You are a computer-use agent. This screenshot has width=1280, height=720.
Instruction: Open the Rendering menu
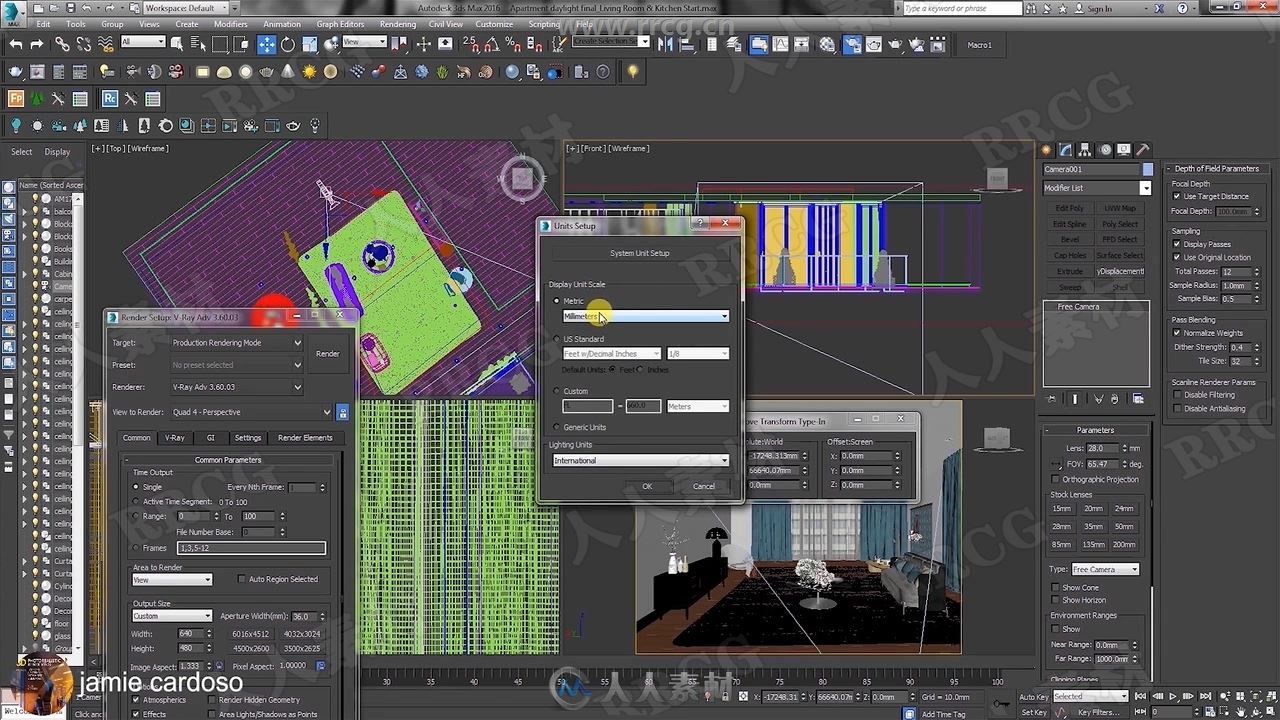click(398, 24)
